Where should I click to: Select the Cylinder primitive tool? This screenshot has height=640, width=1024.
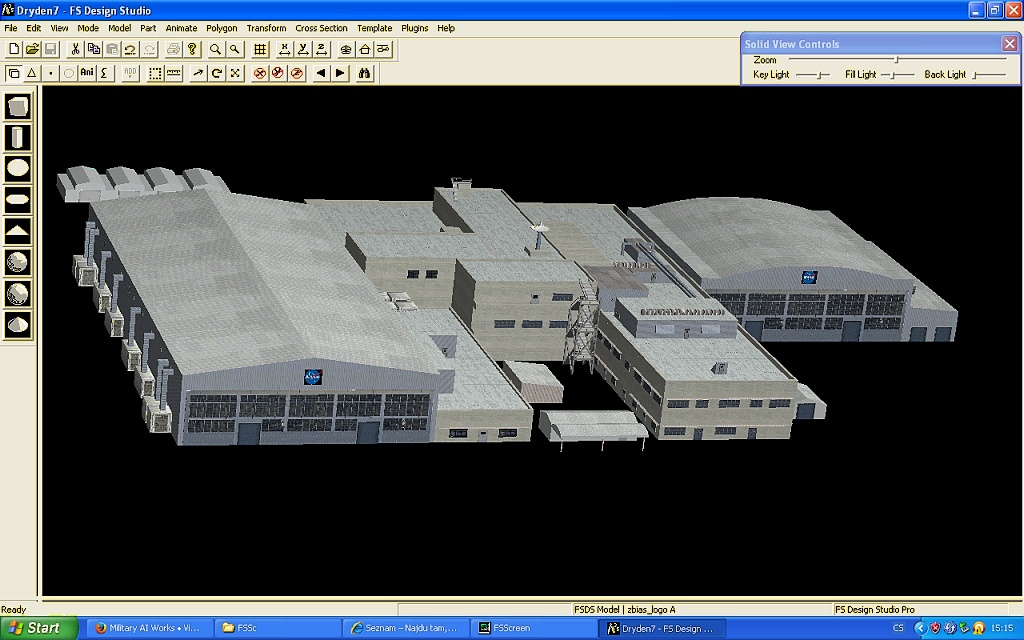[x=18, y=137]
